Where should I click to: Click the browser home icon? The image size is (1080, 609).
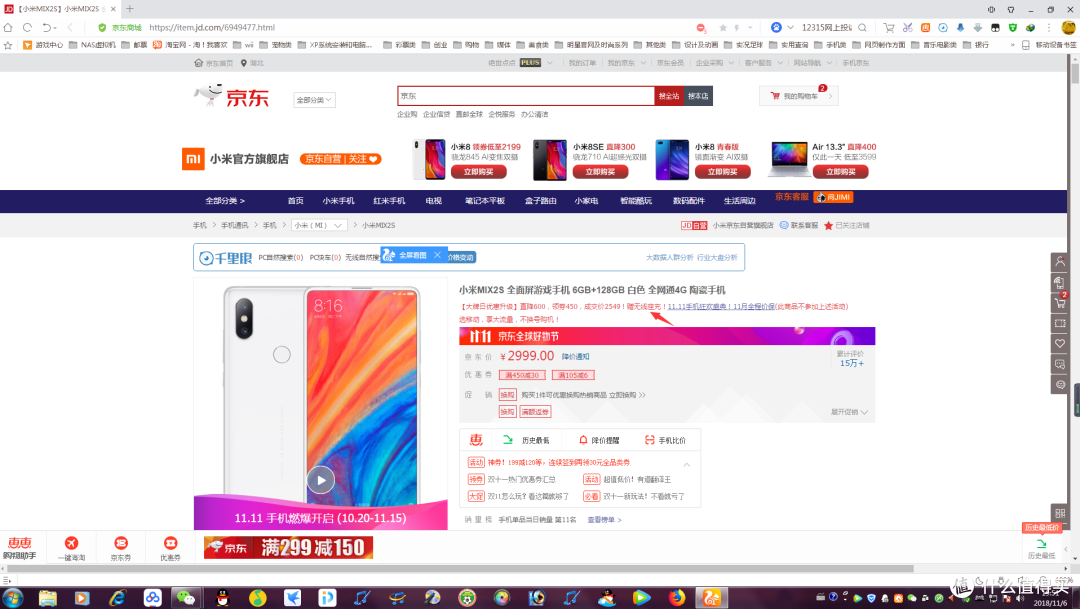pyautogui.click(x=8, y=28)
